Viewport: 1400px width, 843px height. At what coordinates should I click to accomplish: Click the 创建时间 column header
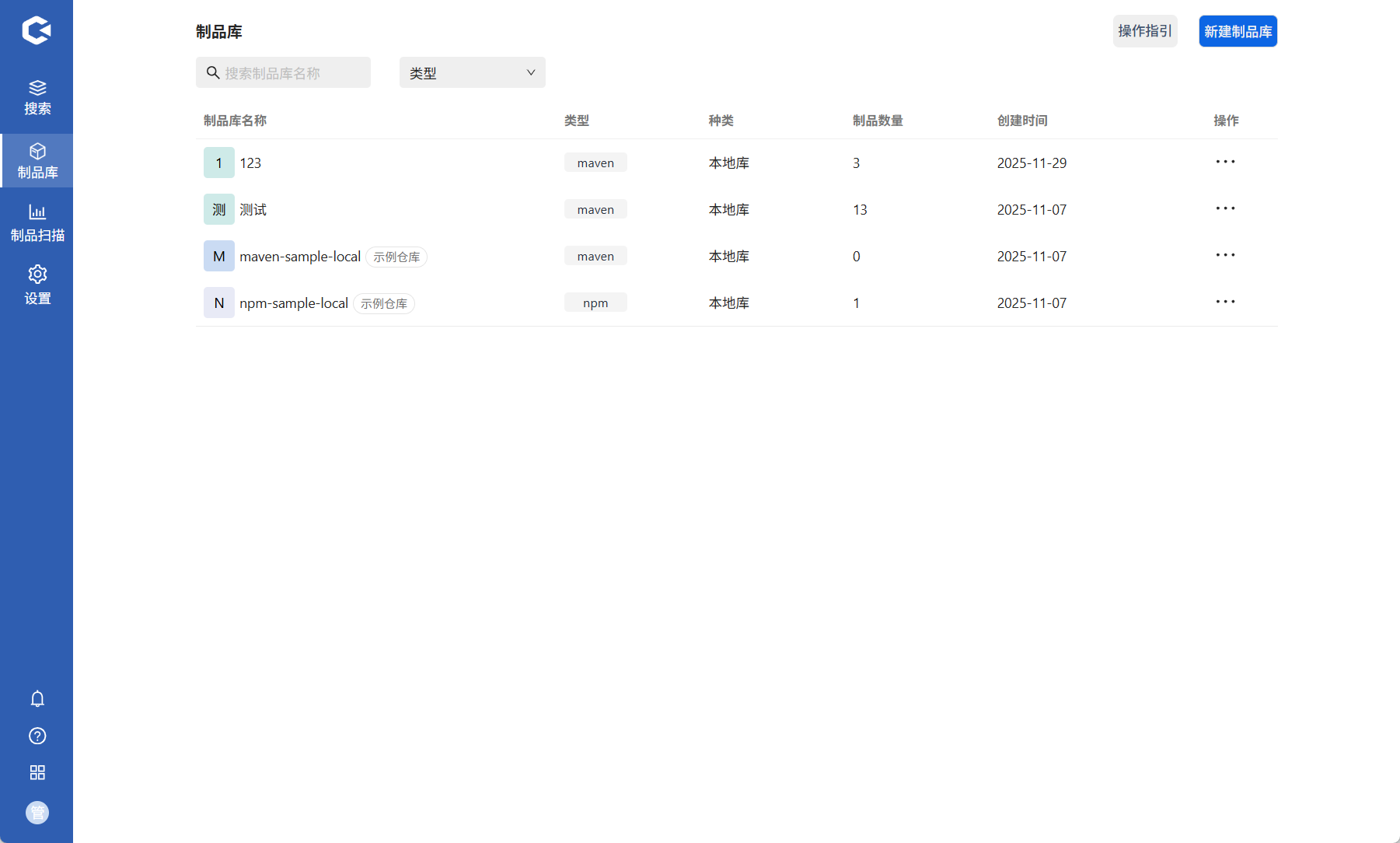point(1022,121)
